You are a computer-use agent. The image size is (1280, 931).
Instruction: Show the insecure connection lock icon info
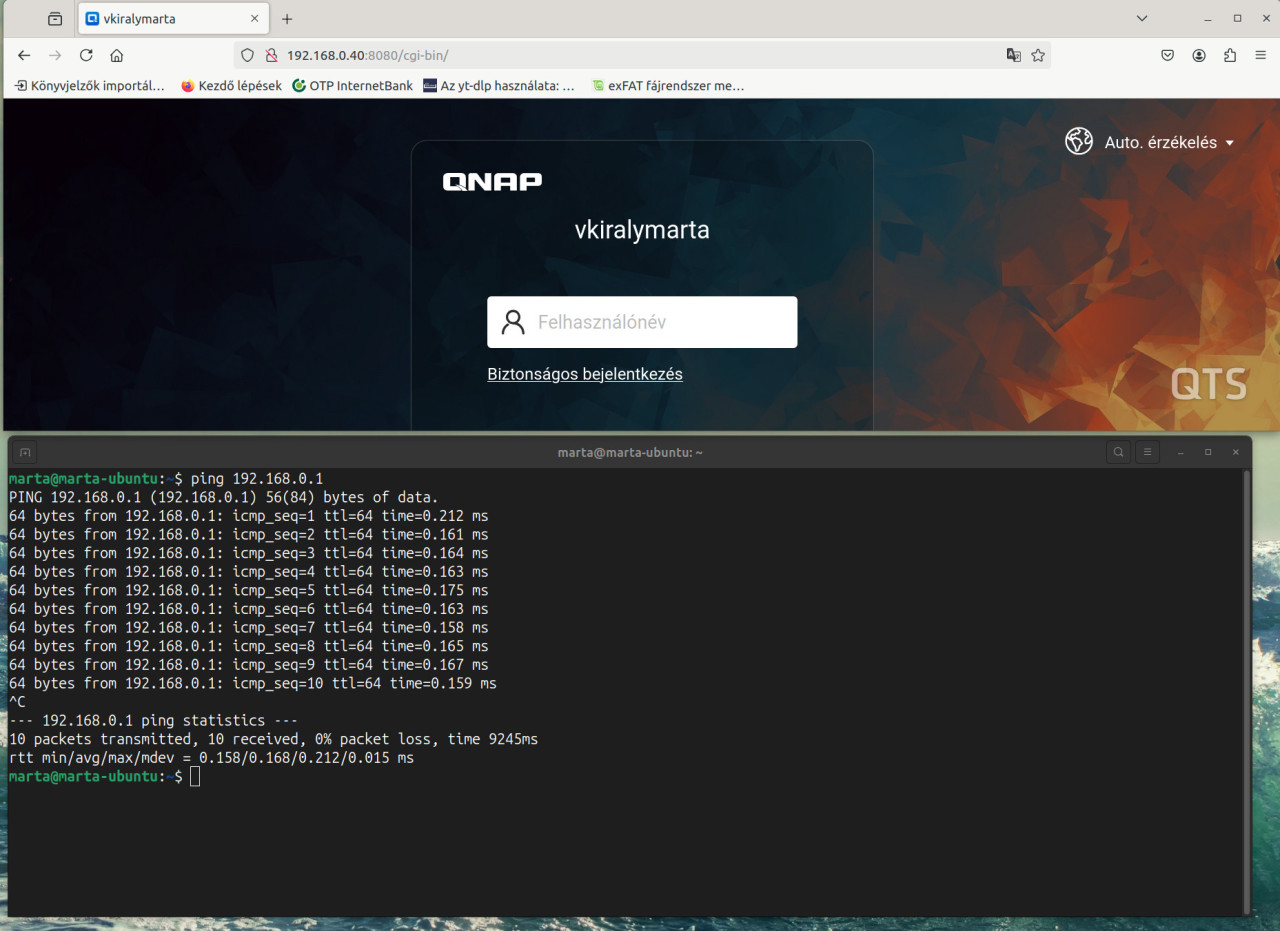270,55
